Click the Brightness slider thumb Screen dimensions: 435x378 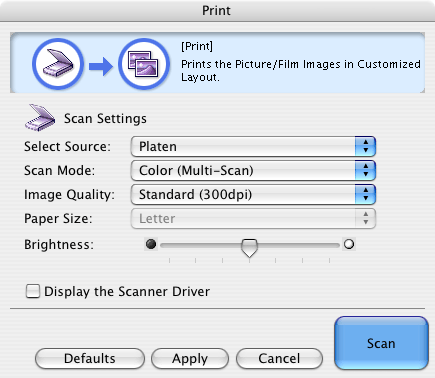[x=249, y=248]
